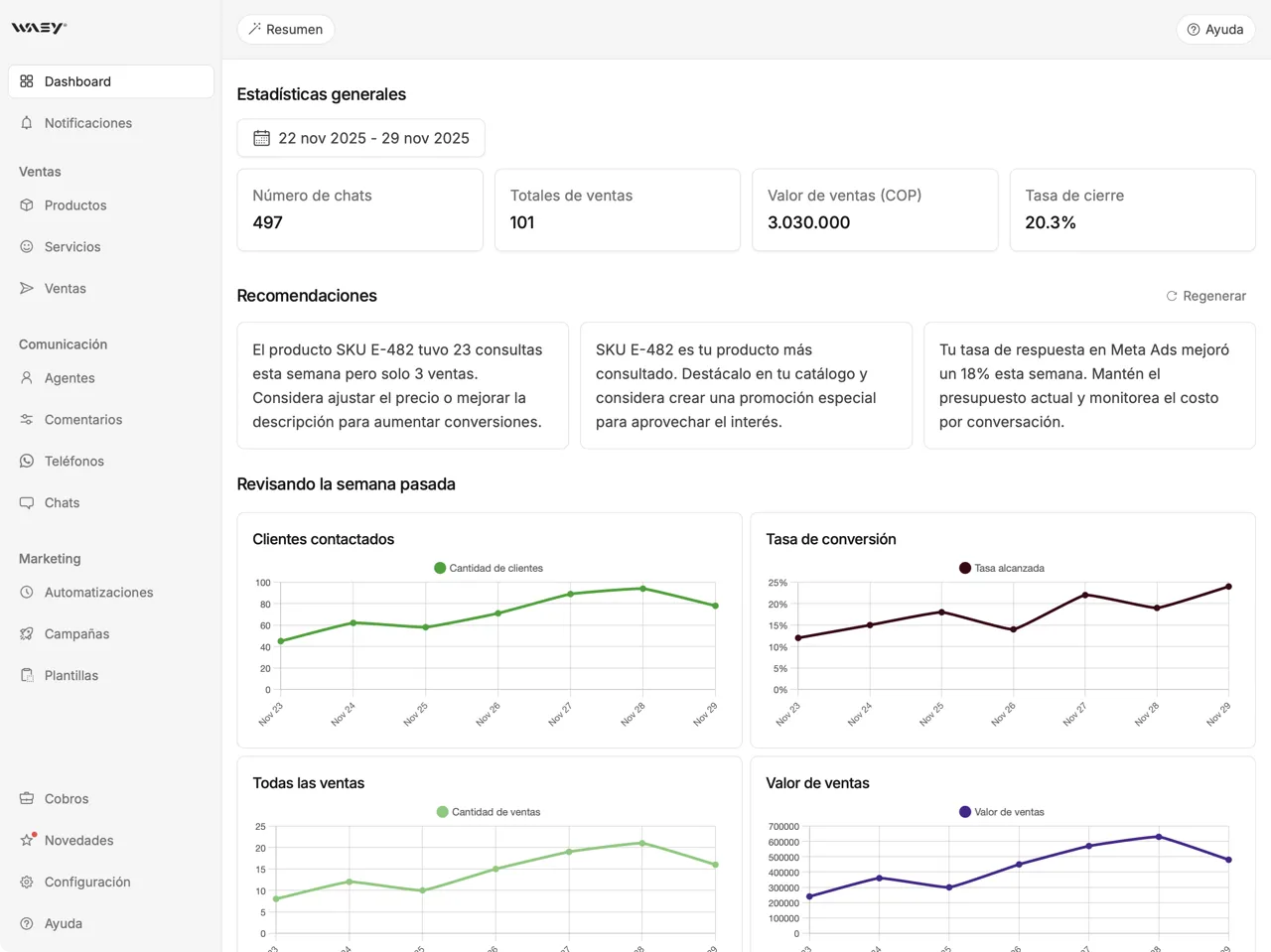The width and height of the screenshot is (1271, 952).
Task: Open the Comentarios icon under Comunicación
Action: [27, 419]
